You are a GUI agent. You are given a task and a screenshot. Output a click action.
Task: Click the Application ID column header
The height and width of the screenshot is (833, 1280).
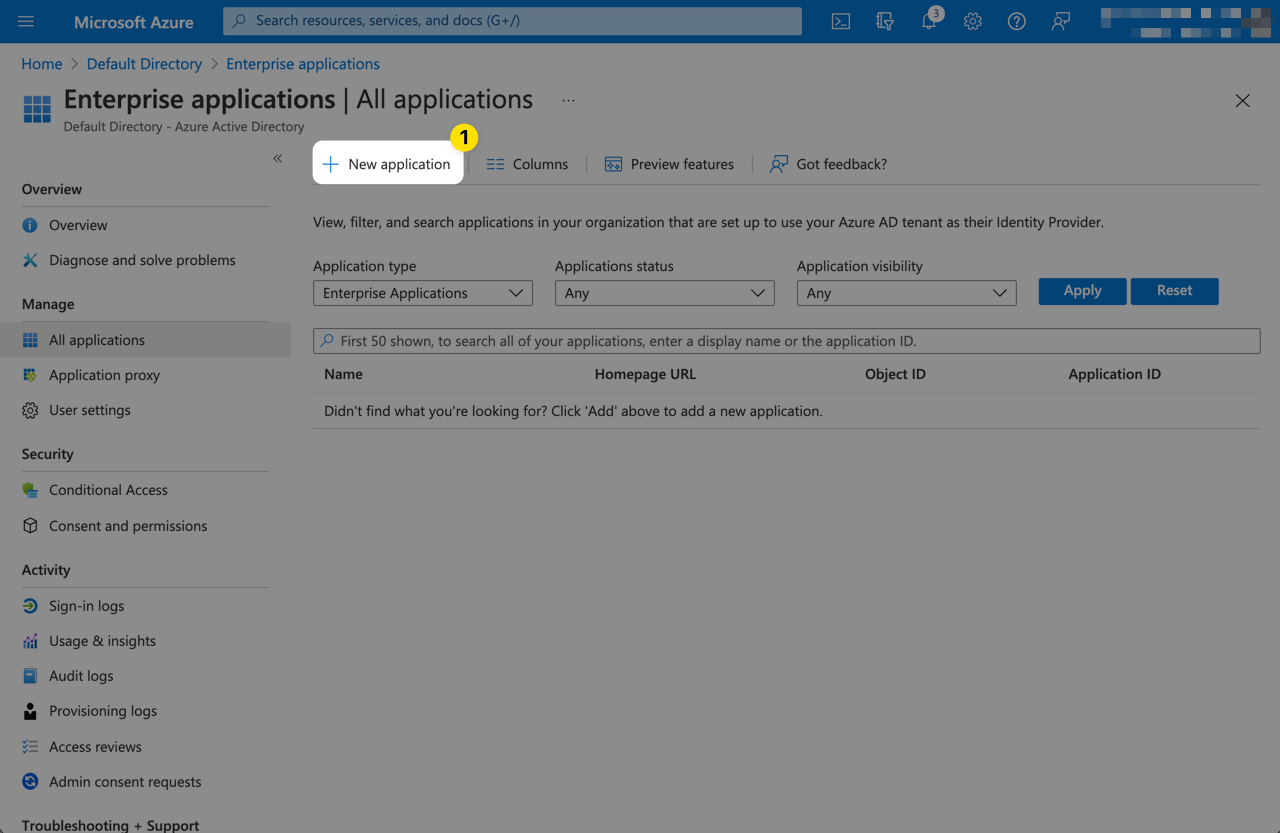[x=1114, y=374]
